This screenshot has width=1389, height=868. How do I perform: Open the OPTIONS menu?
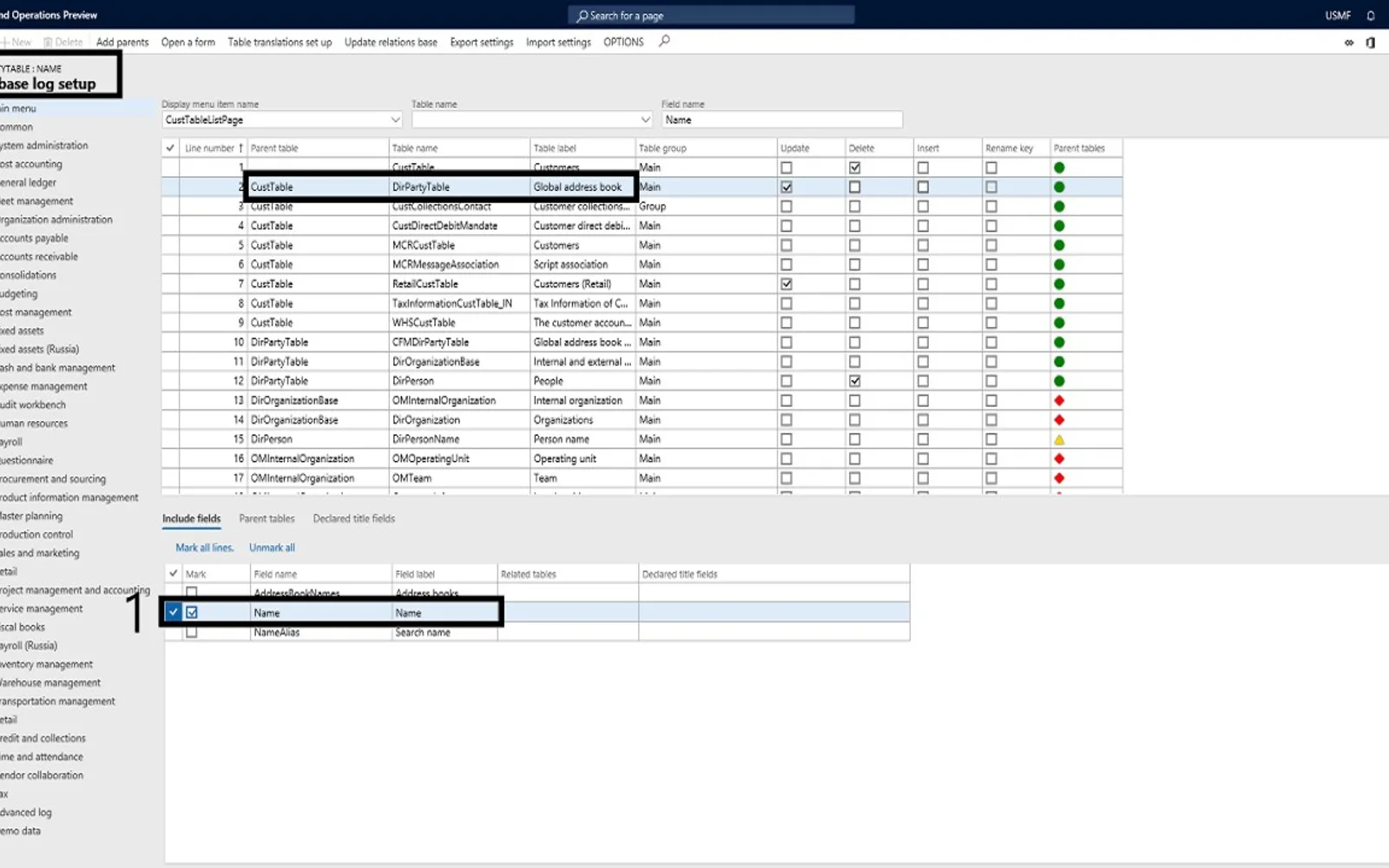point(623,42)
